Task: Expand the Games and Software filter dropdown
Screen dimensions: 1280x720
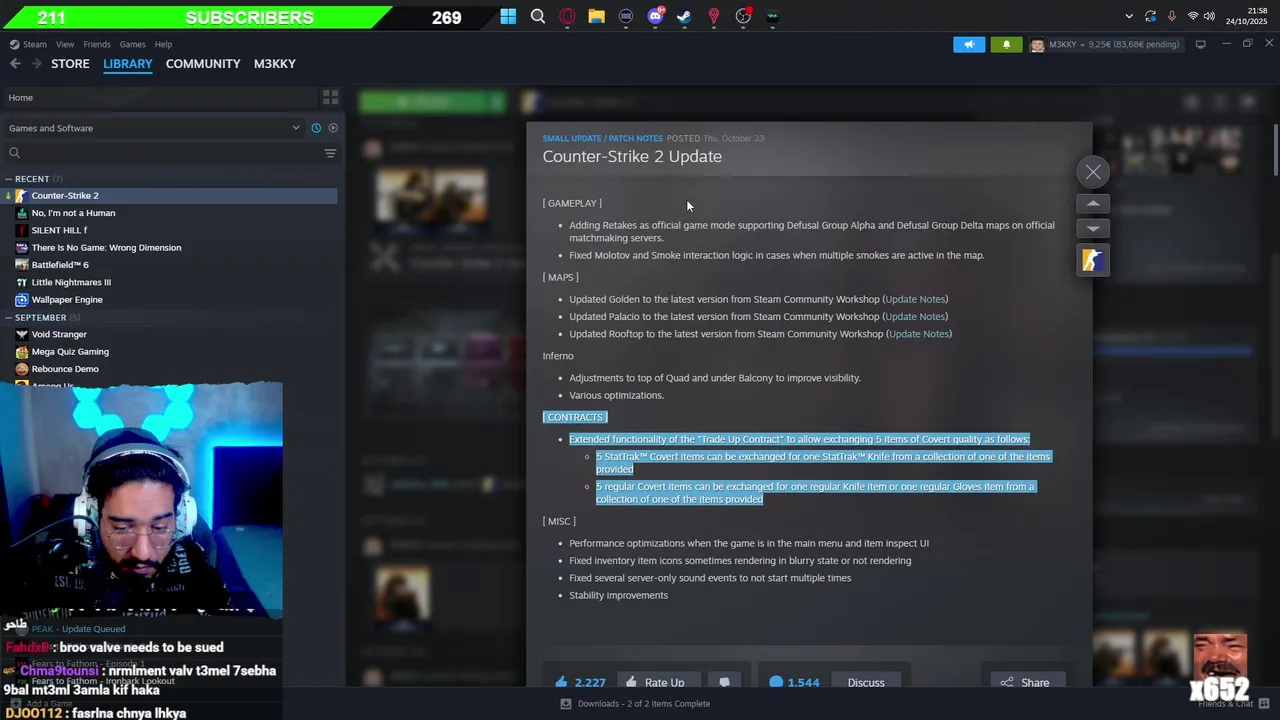Action: pyautogui.click(x=154, y=128)
